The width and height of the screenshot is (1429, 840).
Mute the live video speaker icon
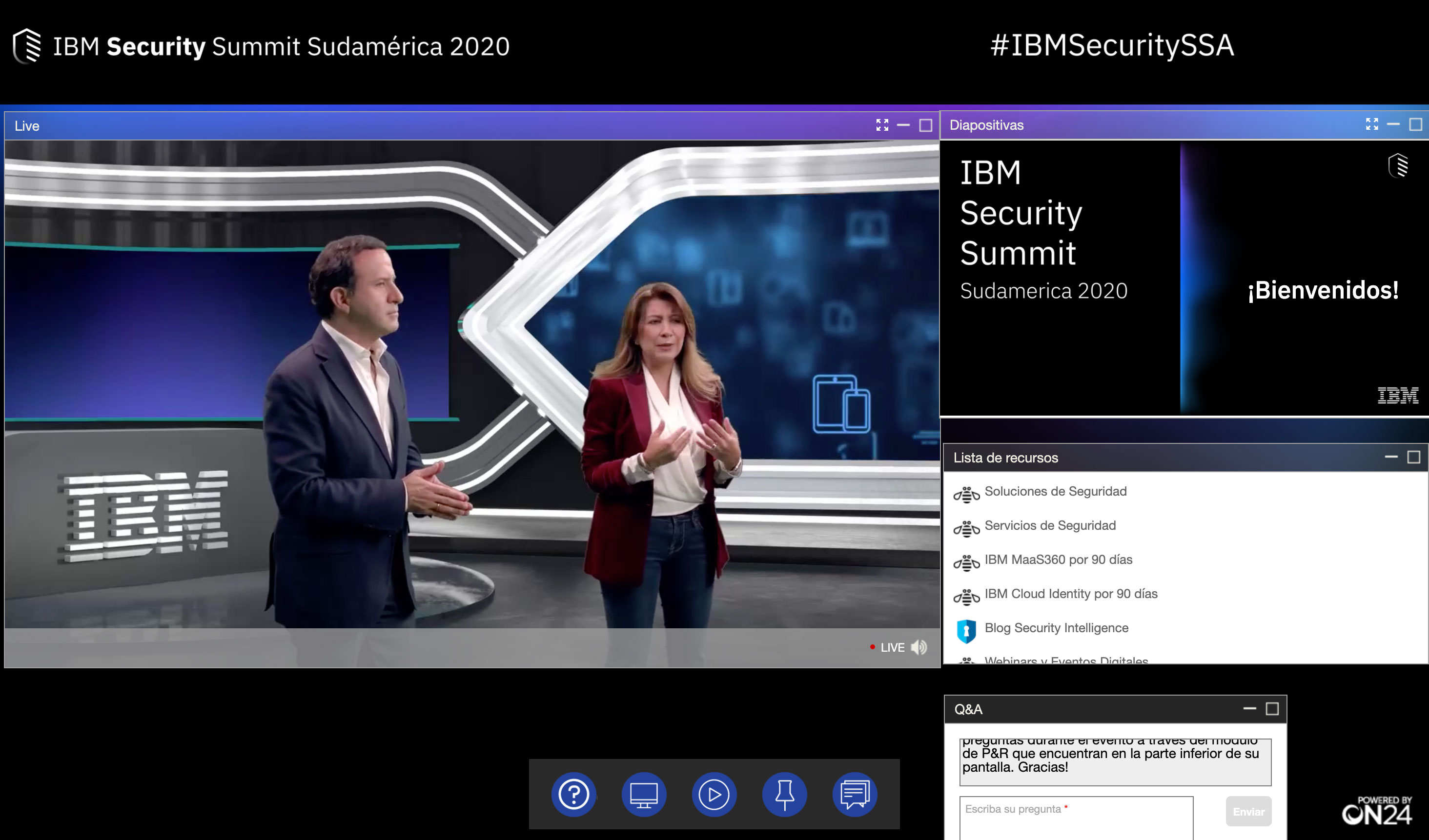pyautogui.click(x=919, y=647)
